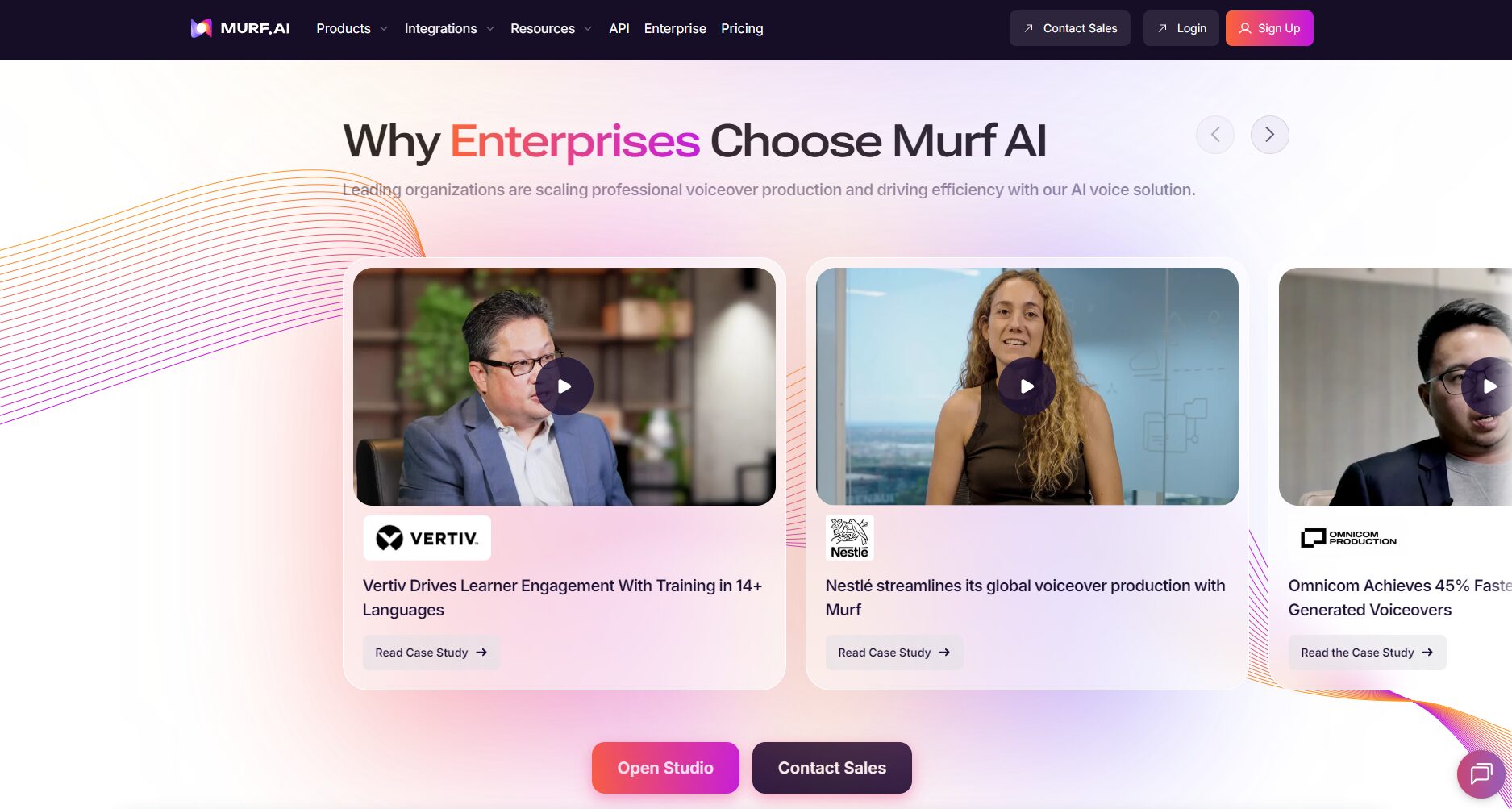Expand the Resources dropdown menu
The image size is (1512, 809).
pos(551,28)
